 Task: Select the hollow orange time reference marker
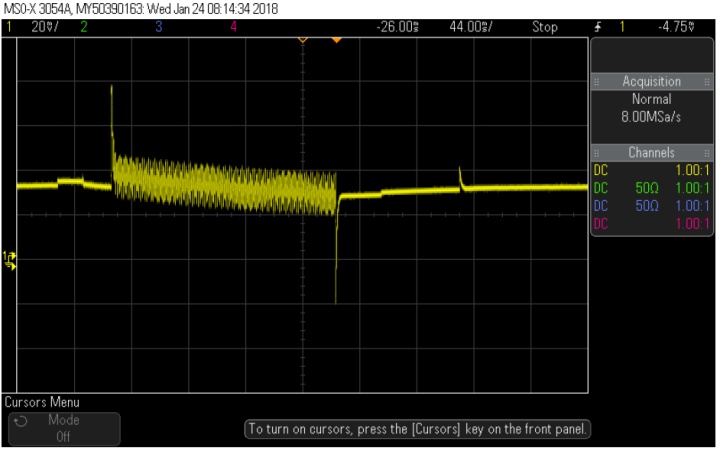tap(302, 40)
